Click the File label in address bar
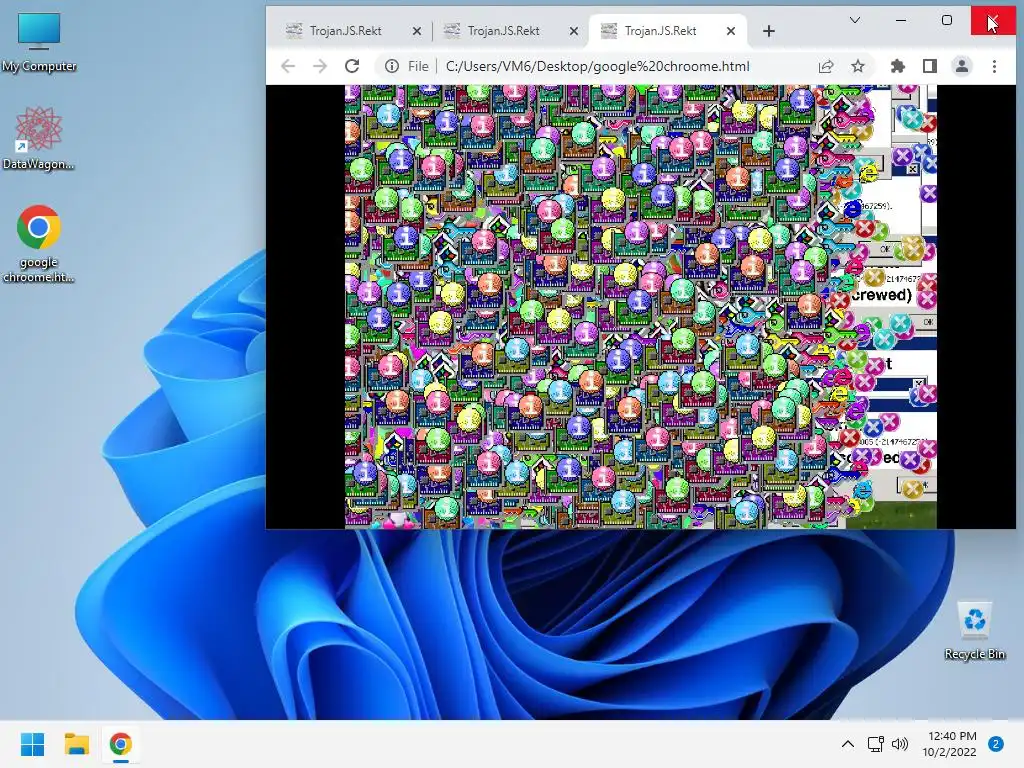 418,66
